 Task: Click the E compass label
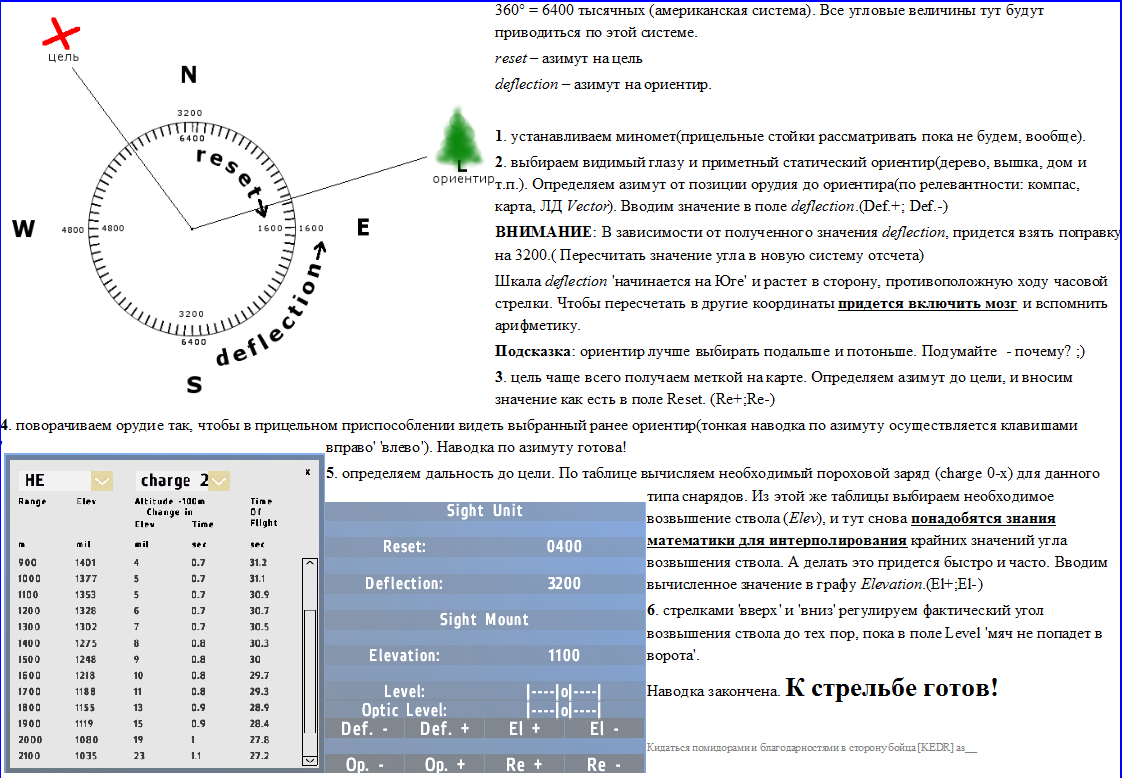pyautogui.click(x=363, y=228)
